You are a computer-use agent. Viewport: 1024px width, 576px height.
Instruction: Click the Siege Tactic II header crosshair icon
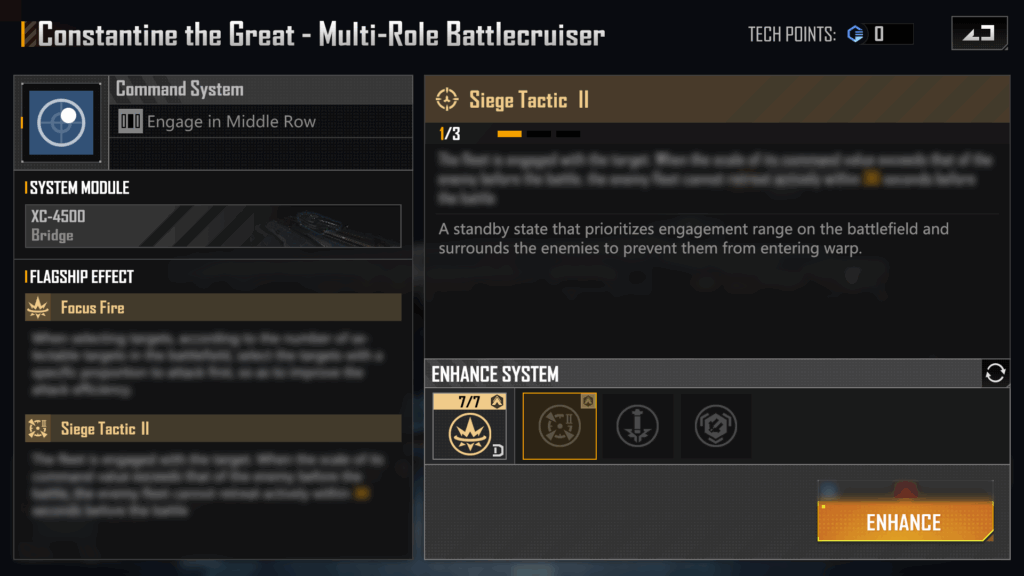[447, 99]
